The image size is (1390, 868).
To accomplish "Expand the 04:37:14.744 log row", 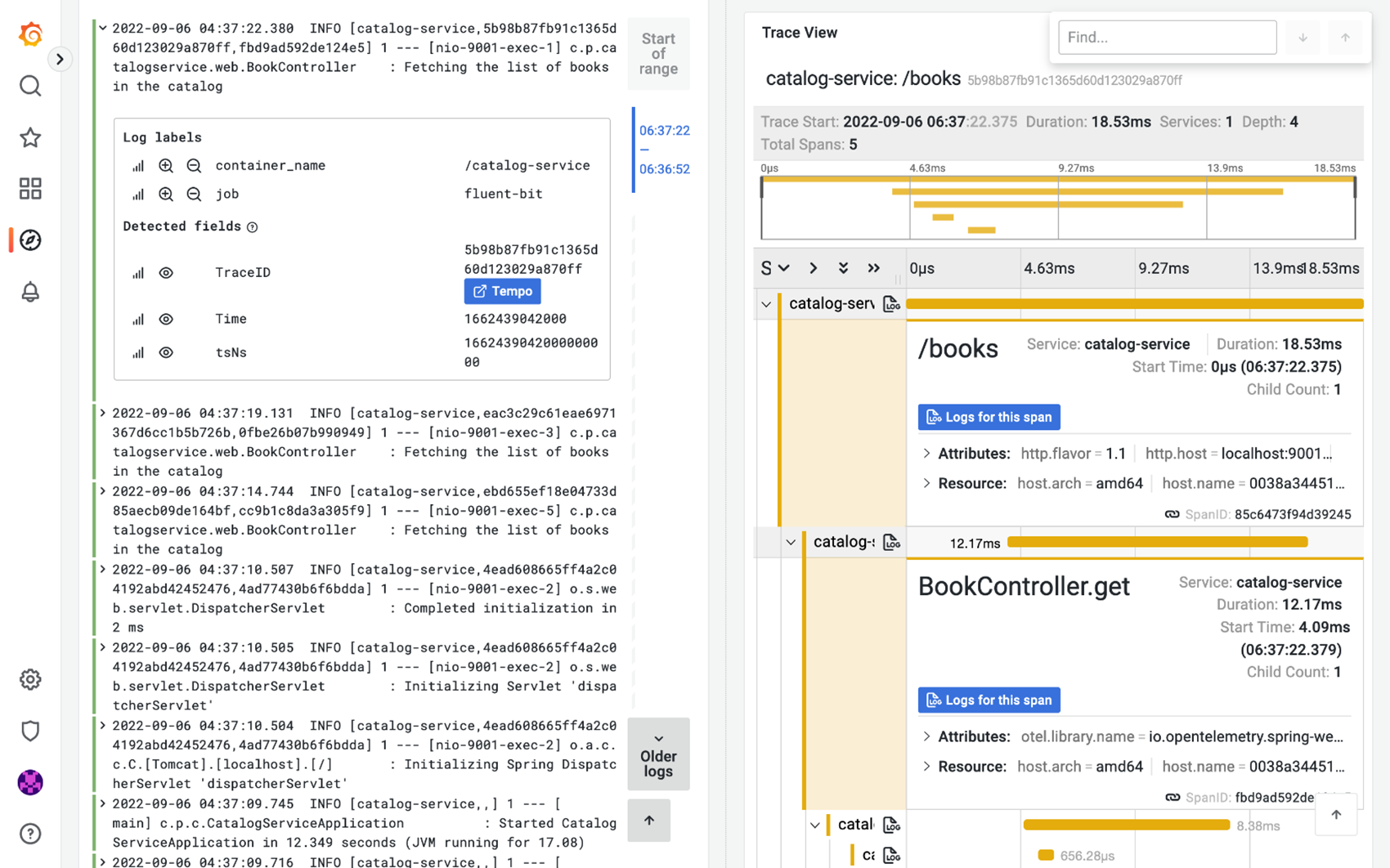I will pos(103,492).
